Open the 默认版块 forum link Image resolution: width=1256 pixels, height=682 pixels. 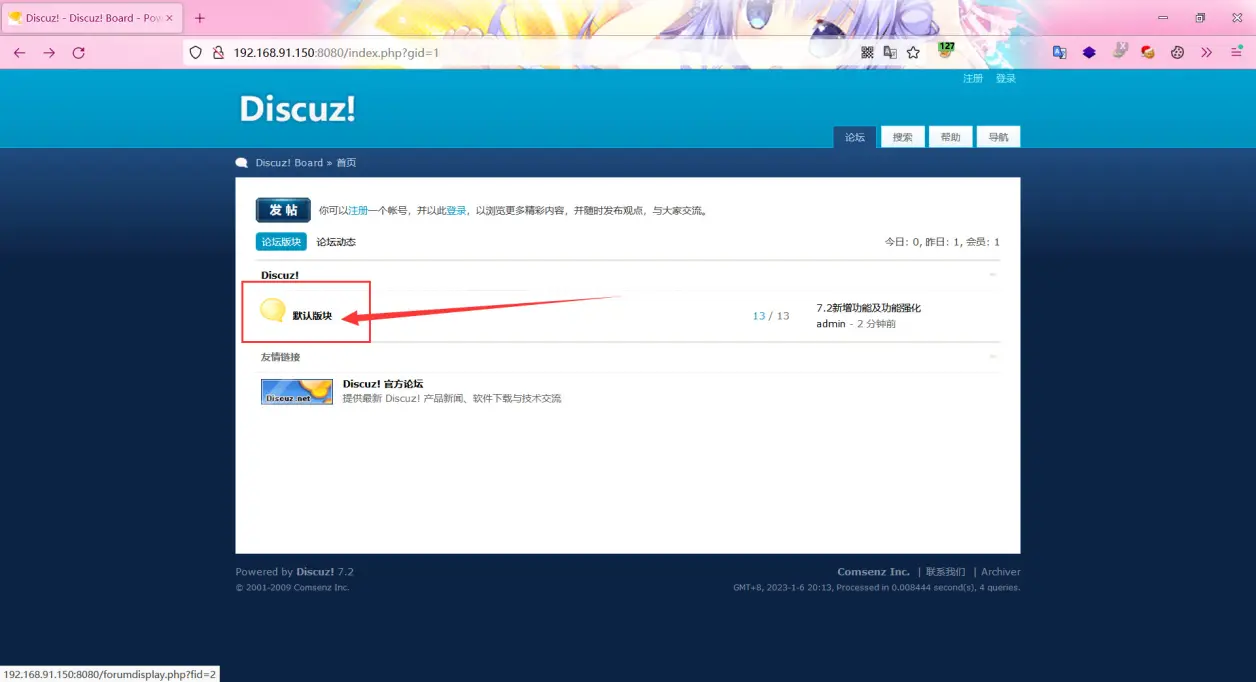(312, 316)
